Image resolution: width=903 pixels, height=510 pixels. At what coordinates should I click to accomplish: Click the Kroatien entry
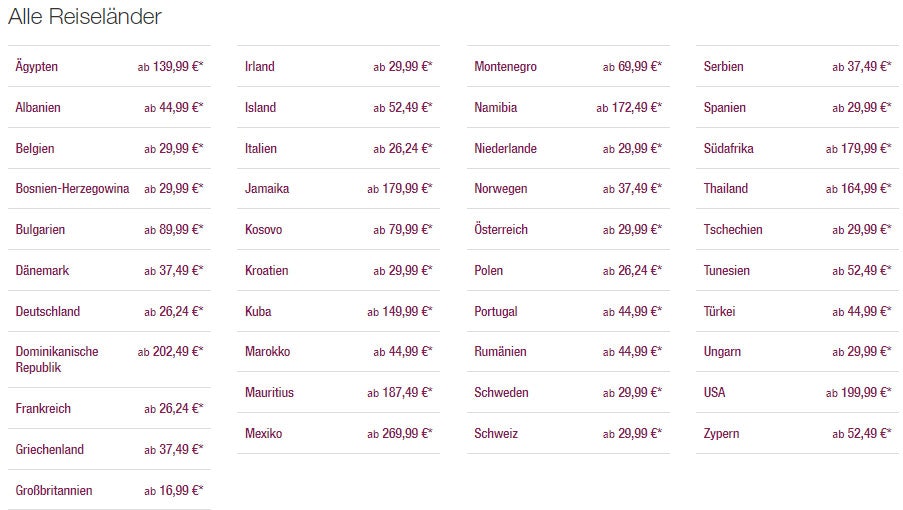[x=267, y=271]
